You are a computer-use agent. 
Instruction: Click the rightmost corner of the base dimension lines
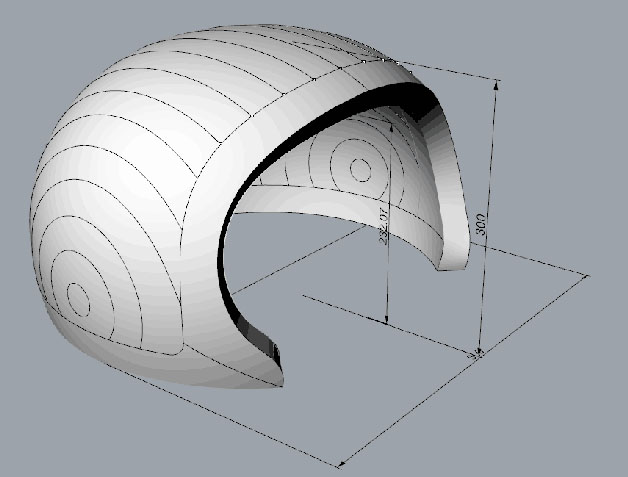[x=588, y=273]
